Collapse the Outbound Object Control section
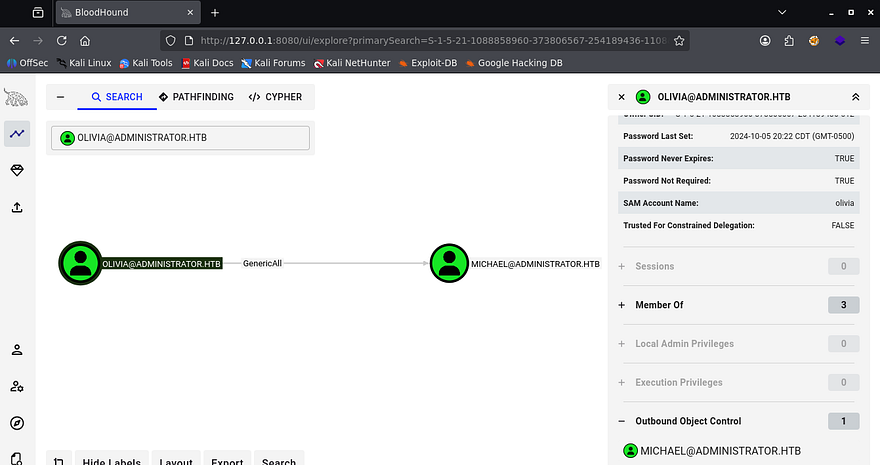Viewport: 880px width, 465px height. pos(622,421)
